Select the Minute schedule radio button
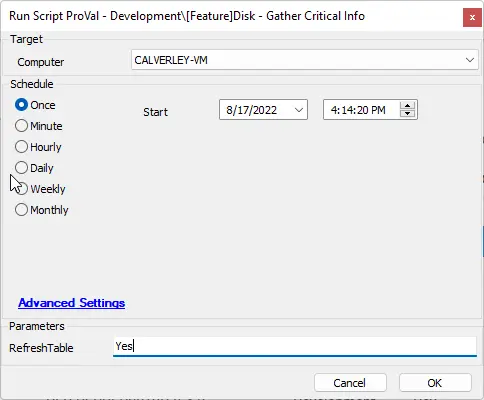 (21, 126)
